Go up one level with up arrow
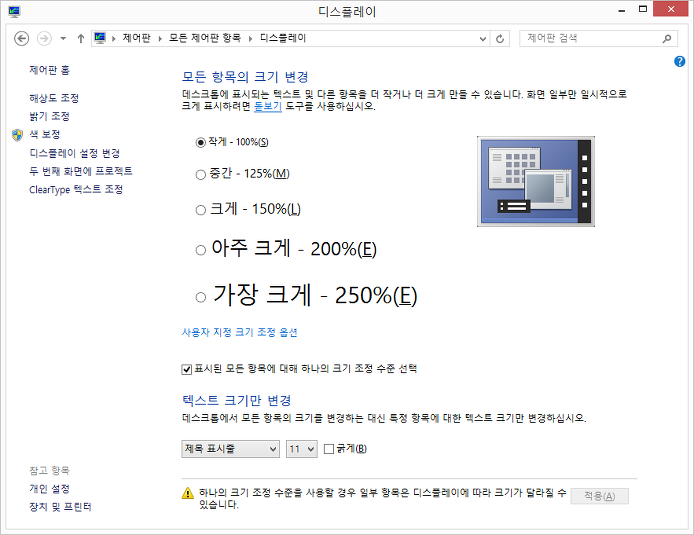This screenshot has width=694, height=535. click(x=81, y=38)
